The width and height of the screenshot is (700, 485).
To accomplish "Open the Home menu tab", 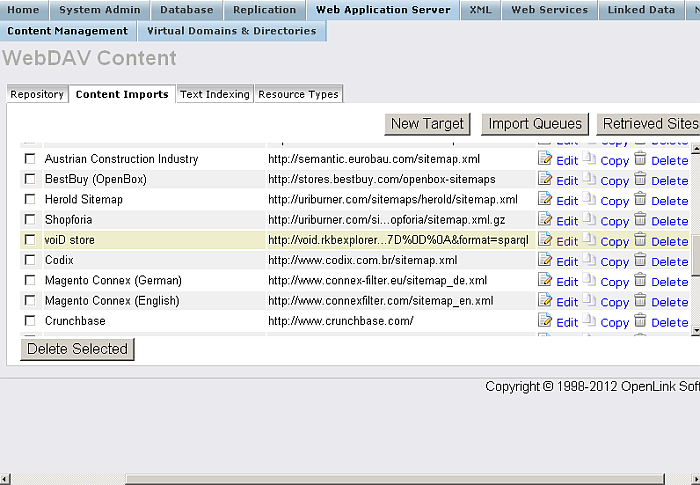I will click(x=23, y=10).
